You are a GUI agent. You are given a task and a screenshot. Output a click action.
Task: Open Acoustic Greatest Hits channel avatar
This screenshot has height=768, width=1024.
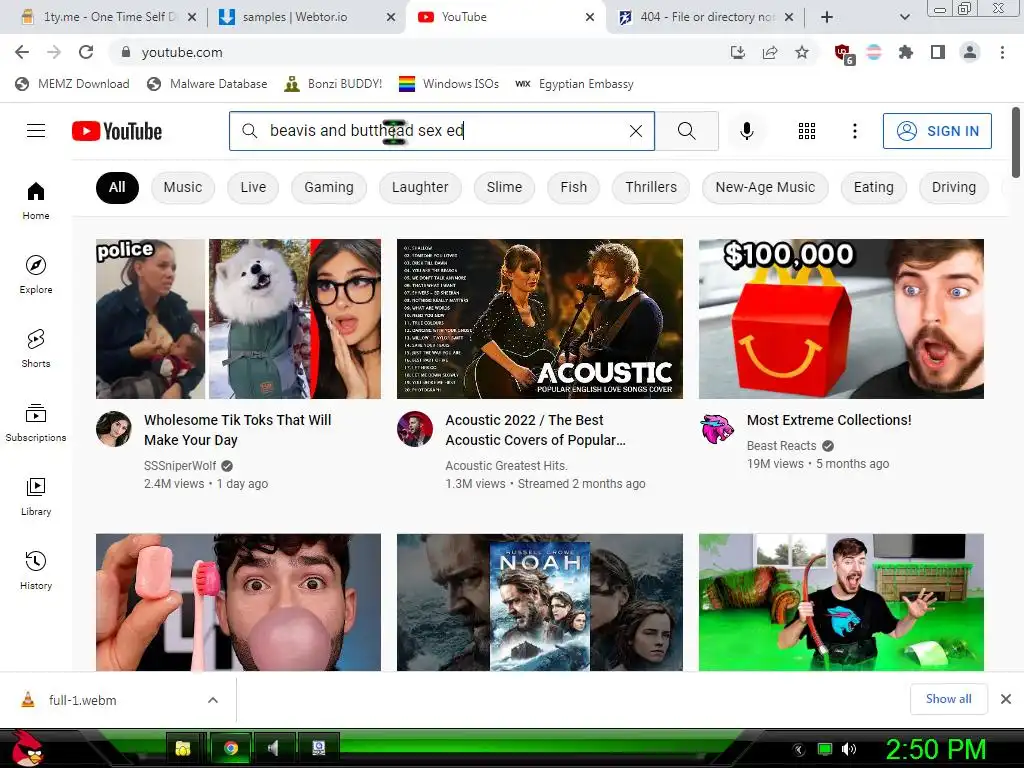415,429
